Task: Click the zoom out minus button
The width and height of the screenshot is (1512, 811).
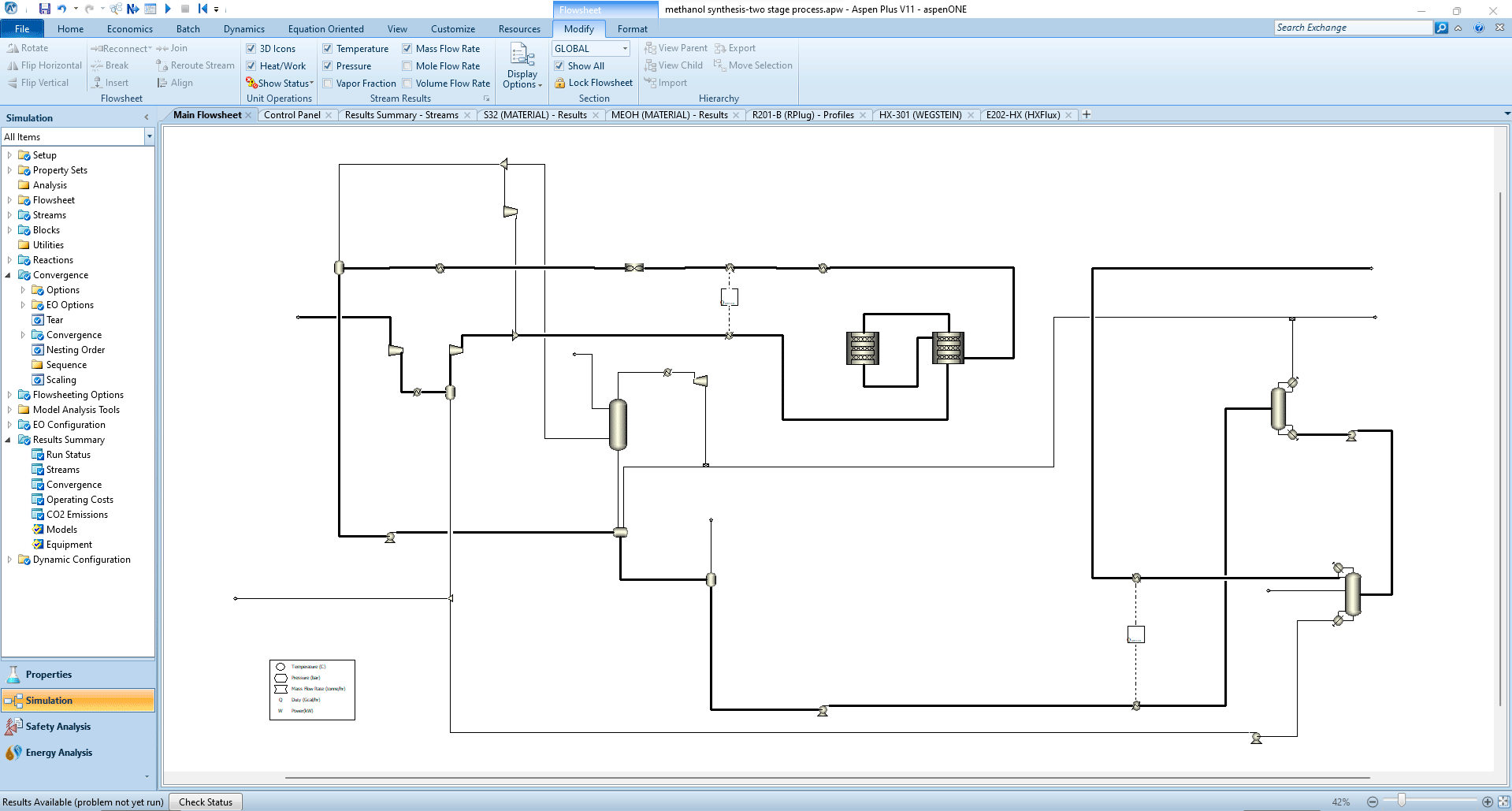Action: point(1373,802)
